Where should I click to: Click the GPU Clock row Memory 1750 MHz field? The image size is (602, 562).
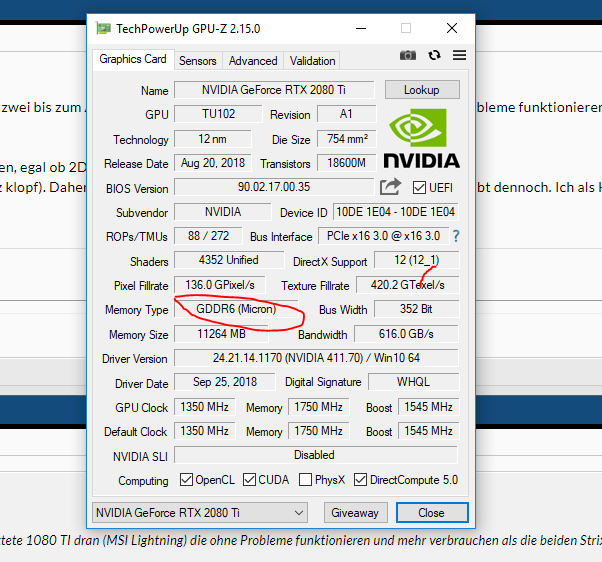[x=319, y=407]
